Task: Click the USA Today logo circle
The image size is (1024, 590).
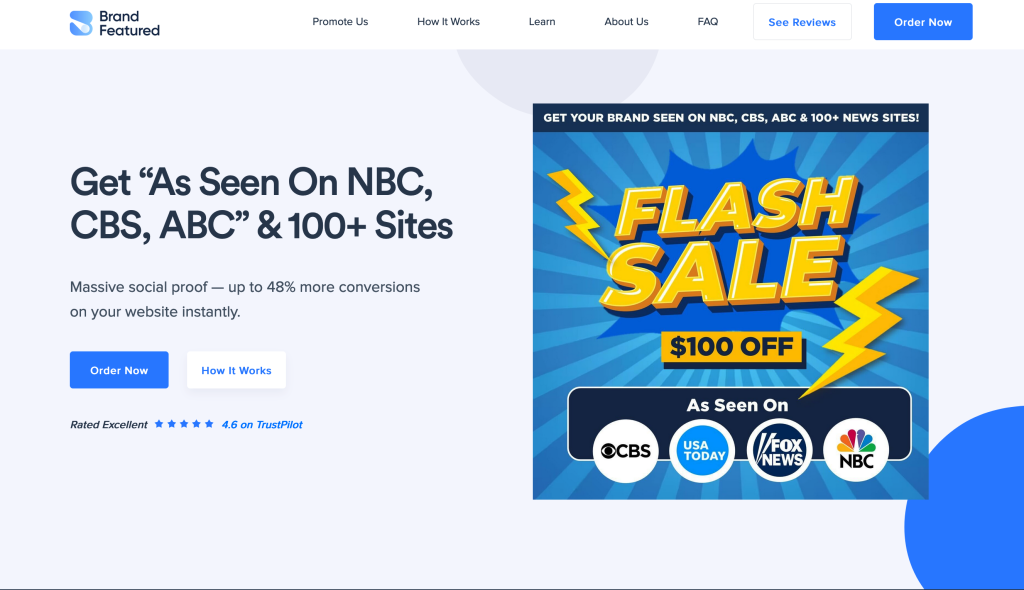Action: pos(702,450)
